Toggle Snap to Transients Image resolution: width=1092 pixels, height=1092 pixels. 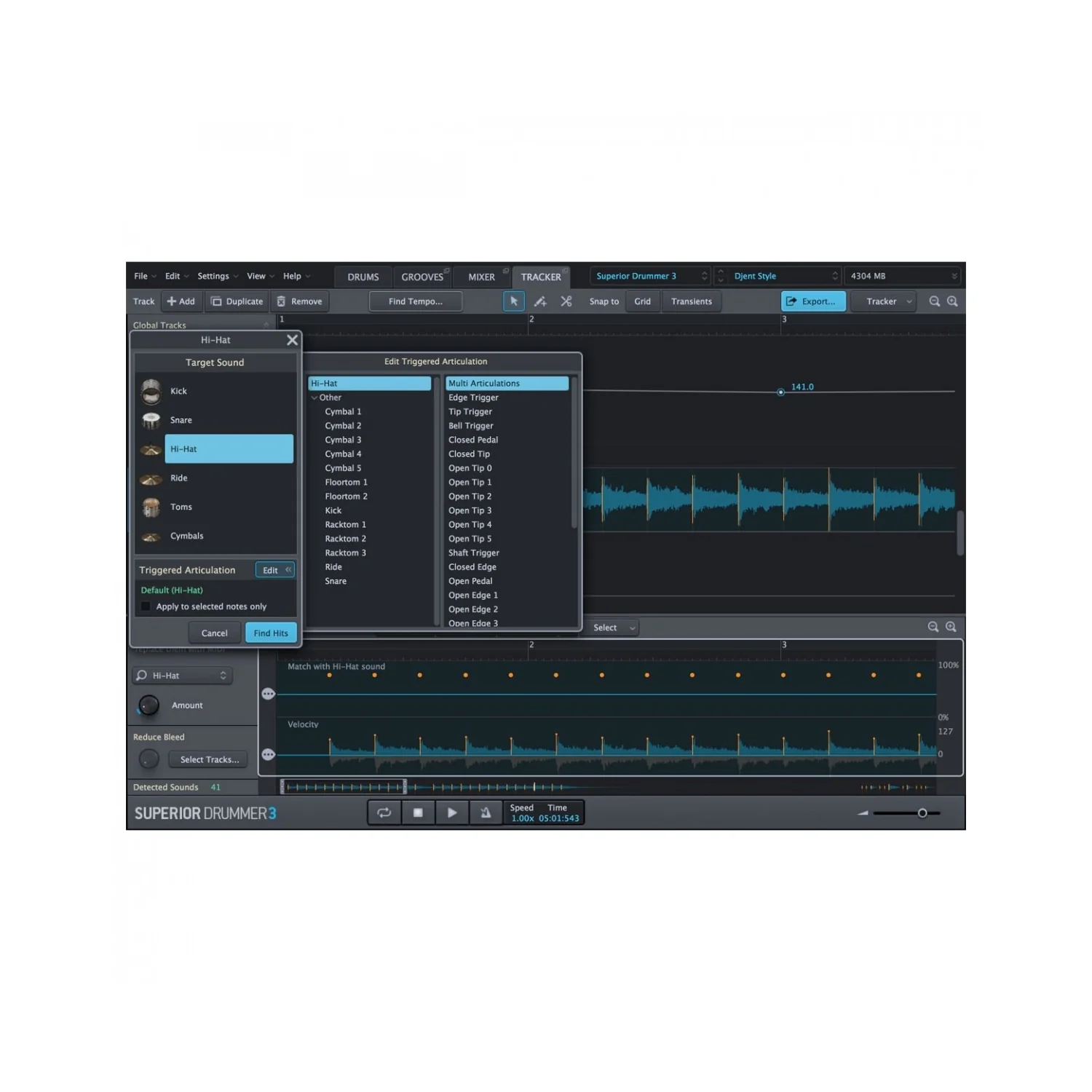point(692,301)
